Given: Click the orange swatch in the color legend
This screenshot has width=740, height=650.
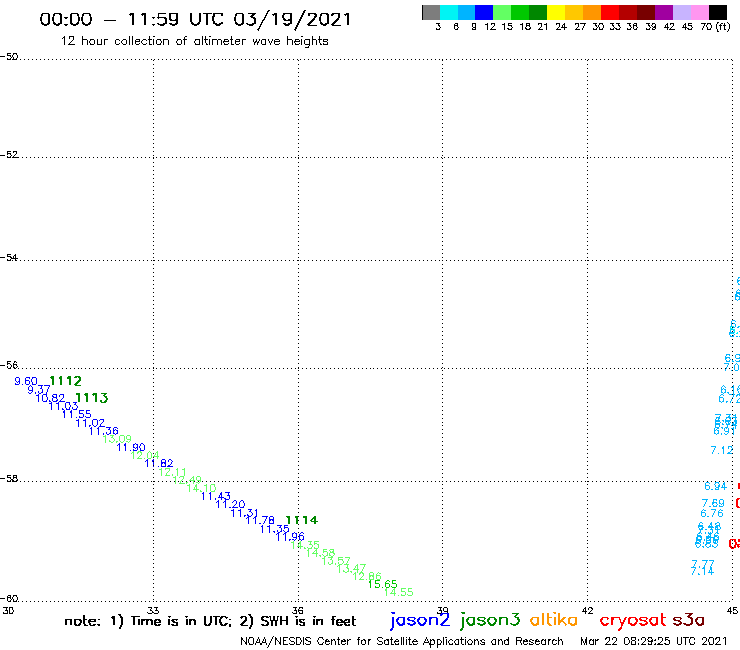Looking at the screenshot, I should (x=592, y=12).
